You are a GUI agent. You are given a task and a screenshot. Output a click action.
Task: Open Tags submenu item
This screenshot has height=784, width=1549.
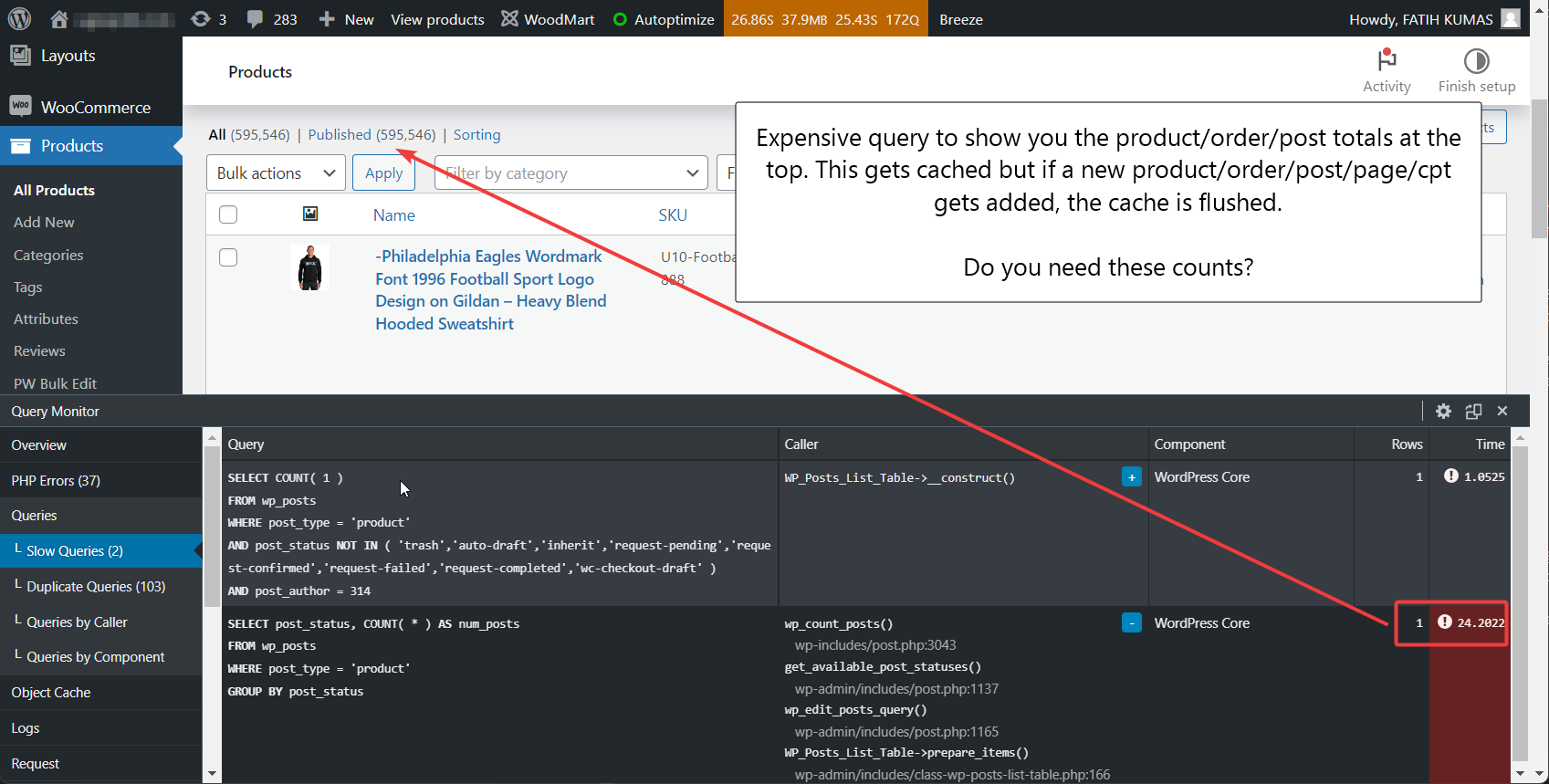(x=28, y=287)
